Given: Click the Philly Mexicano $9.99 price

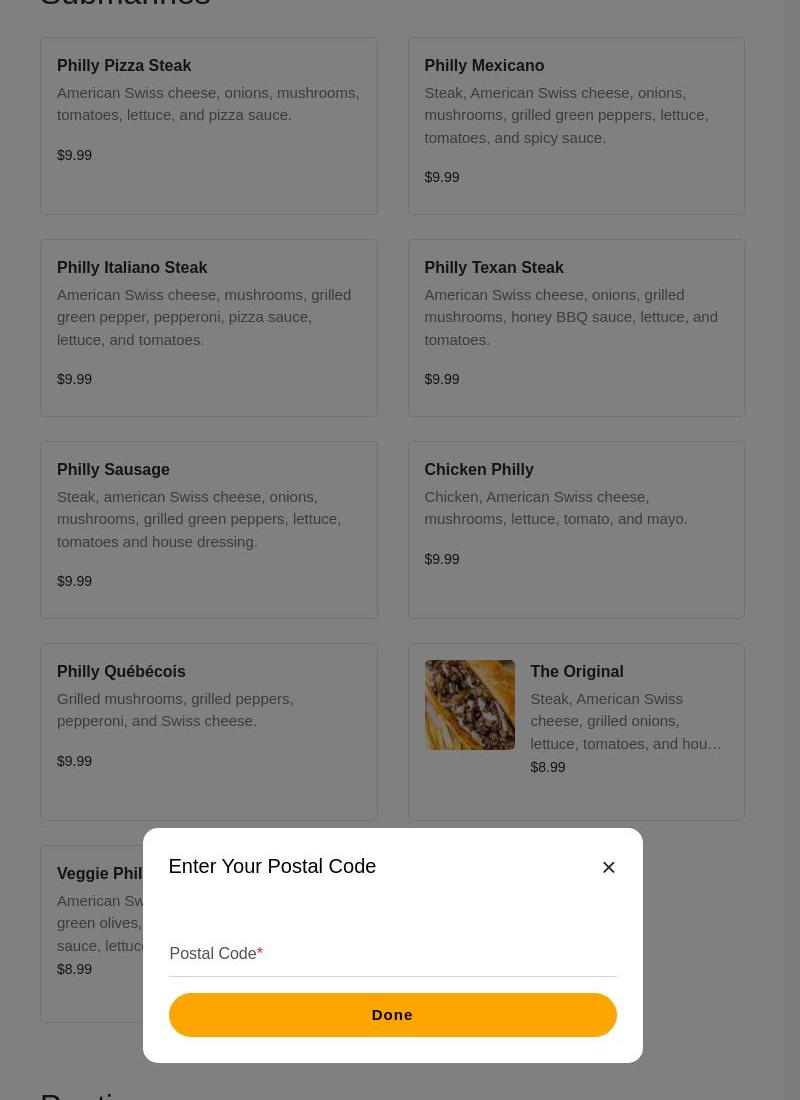Looking at the screenshot, I should (x=442, y=177).
